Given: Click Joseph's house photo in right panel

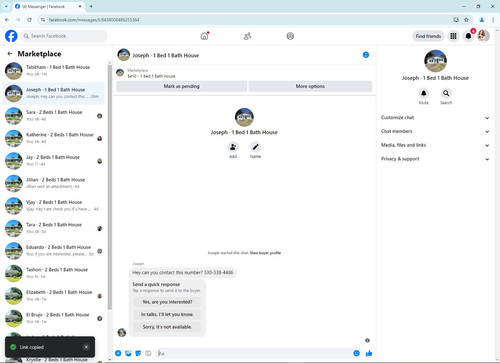Looking at the screenshot, I should coord(435,61).
